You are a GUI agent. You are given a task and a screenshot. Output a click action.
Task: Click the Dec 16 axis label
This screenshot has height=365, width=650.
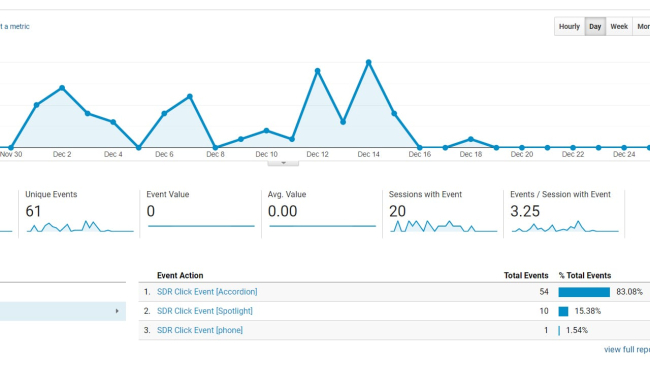click(420, 154)
